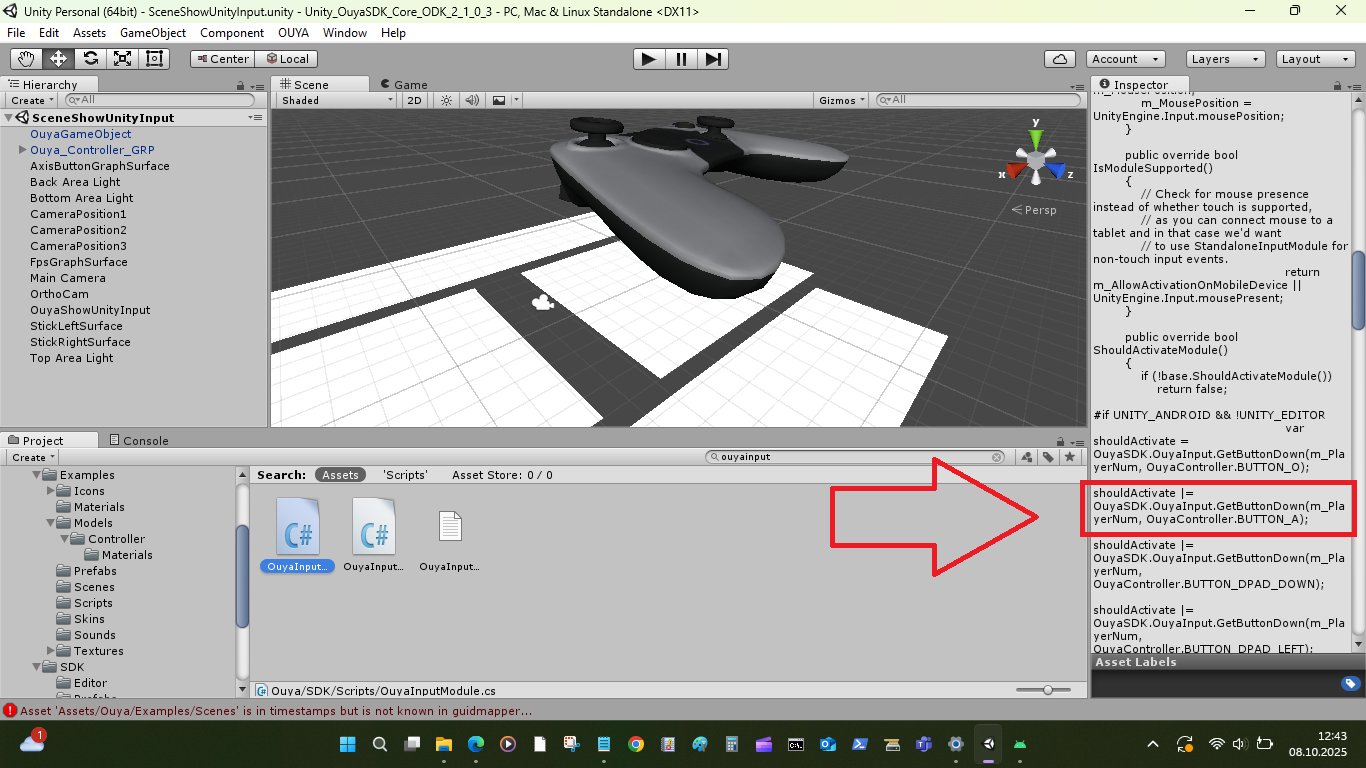Click the 'Scripts' search filter
1366x768 pixels.
(404, 475)
